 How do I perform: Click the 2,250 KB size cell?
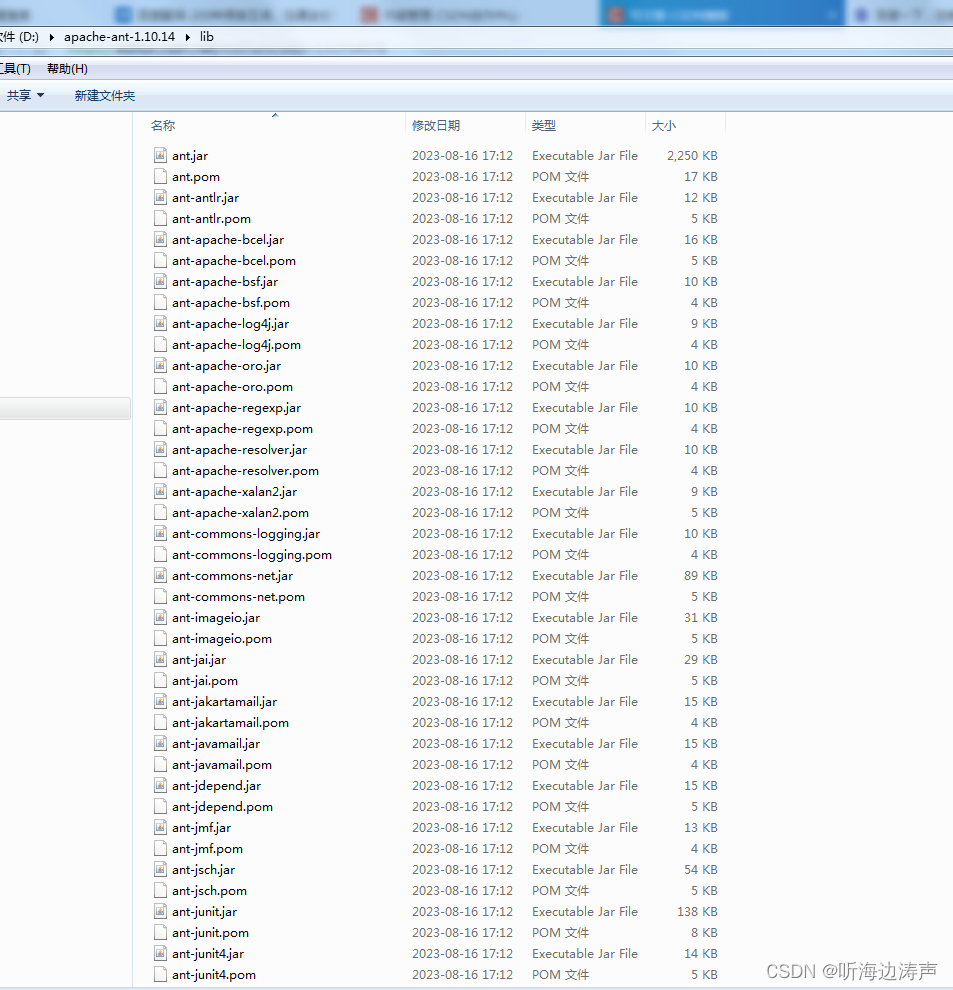coord(692,155)
